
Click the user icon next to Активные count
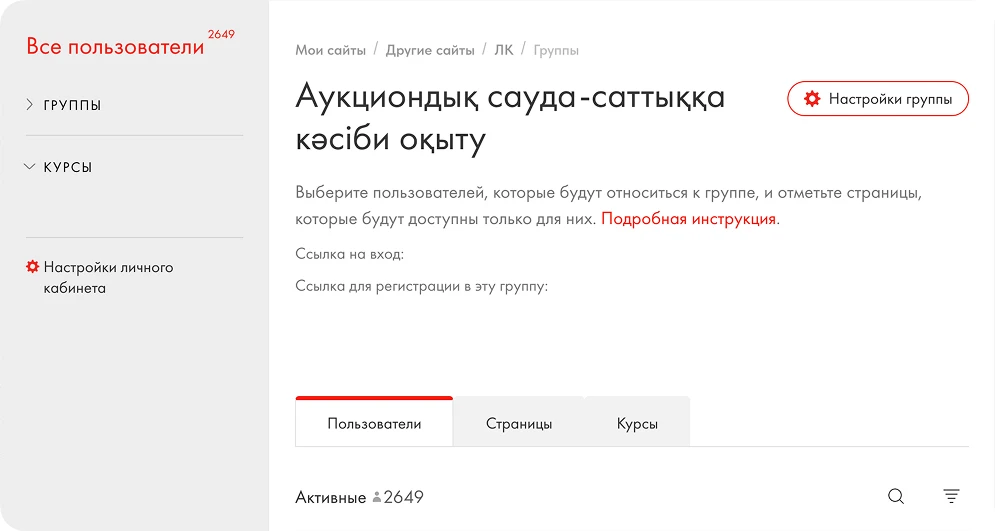(377, 497)
